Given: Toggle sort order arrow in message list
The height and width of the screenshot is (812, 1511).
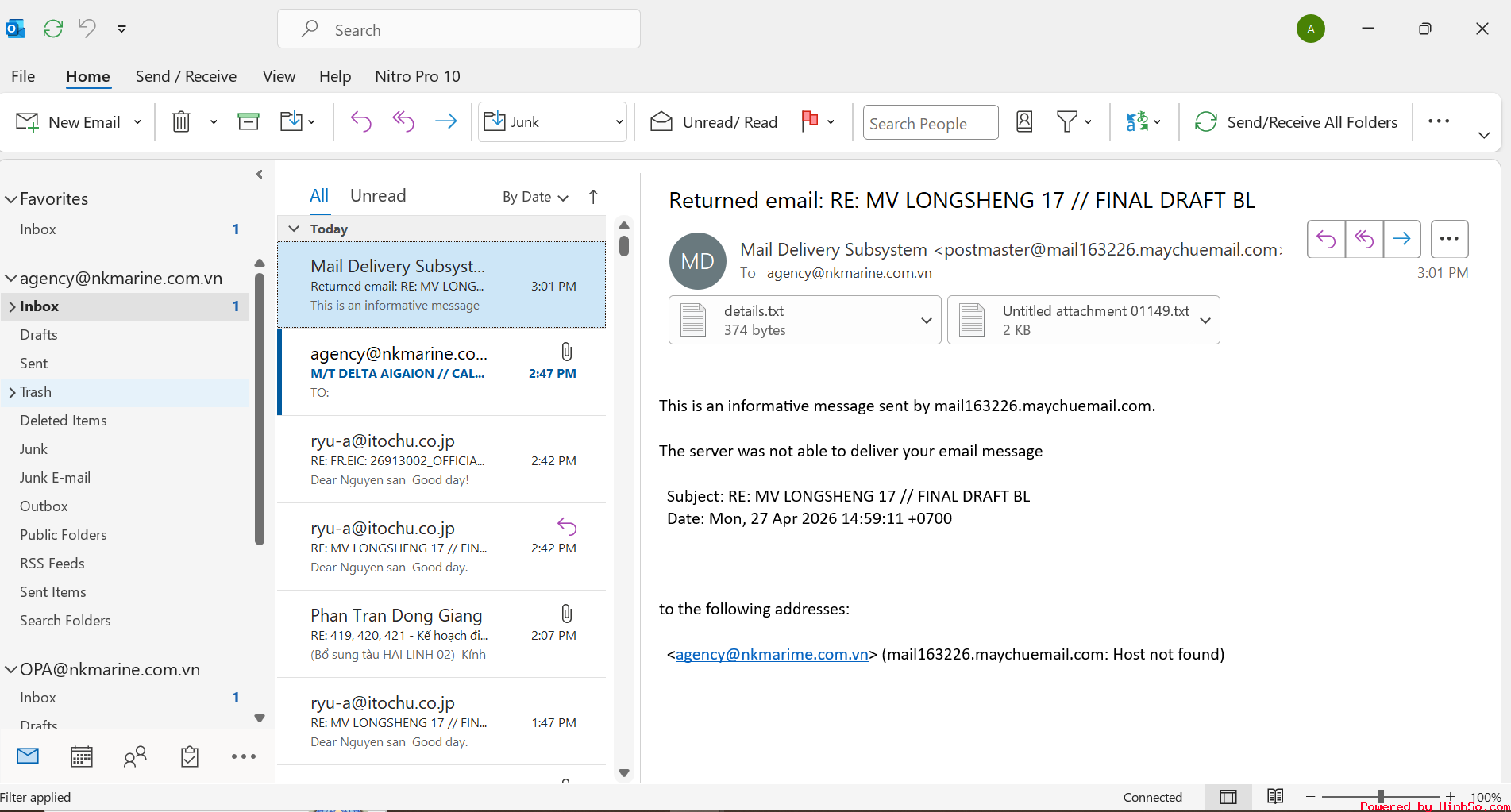Looking at the screenshot, I should click(593, 197).
